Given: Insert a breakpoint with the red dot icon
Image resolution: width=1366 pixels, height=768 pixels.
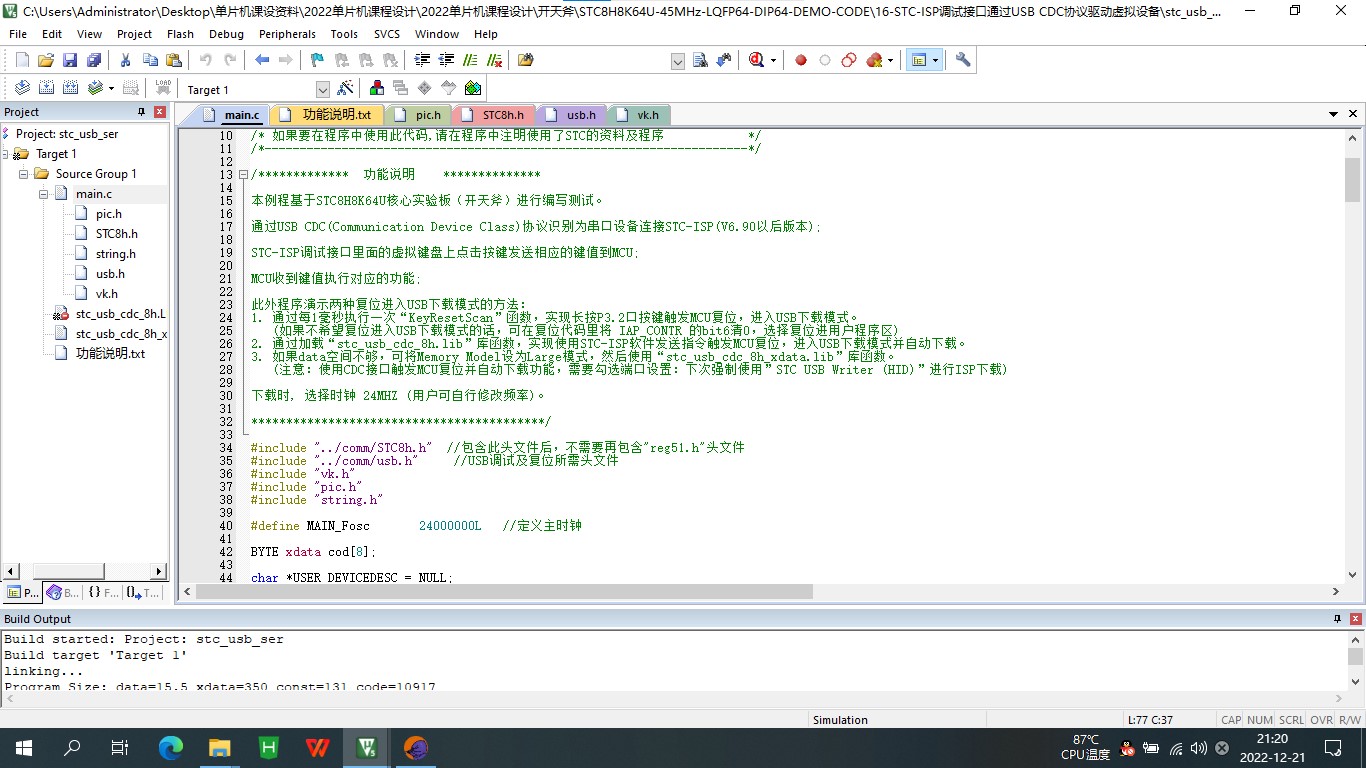Looking at the screenshot, I should tap(801, 60).
